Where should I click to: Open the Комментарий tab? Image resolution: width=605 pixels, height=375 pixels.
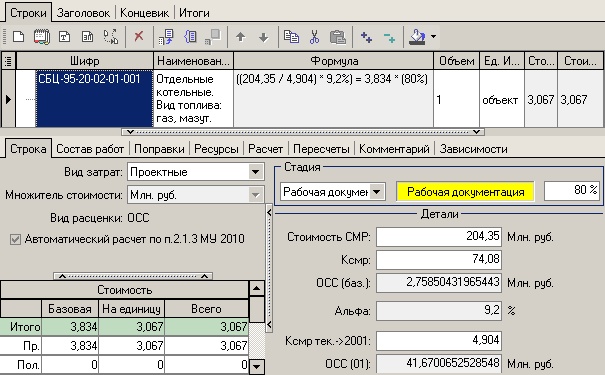coord(394,149)
